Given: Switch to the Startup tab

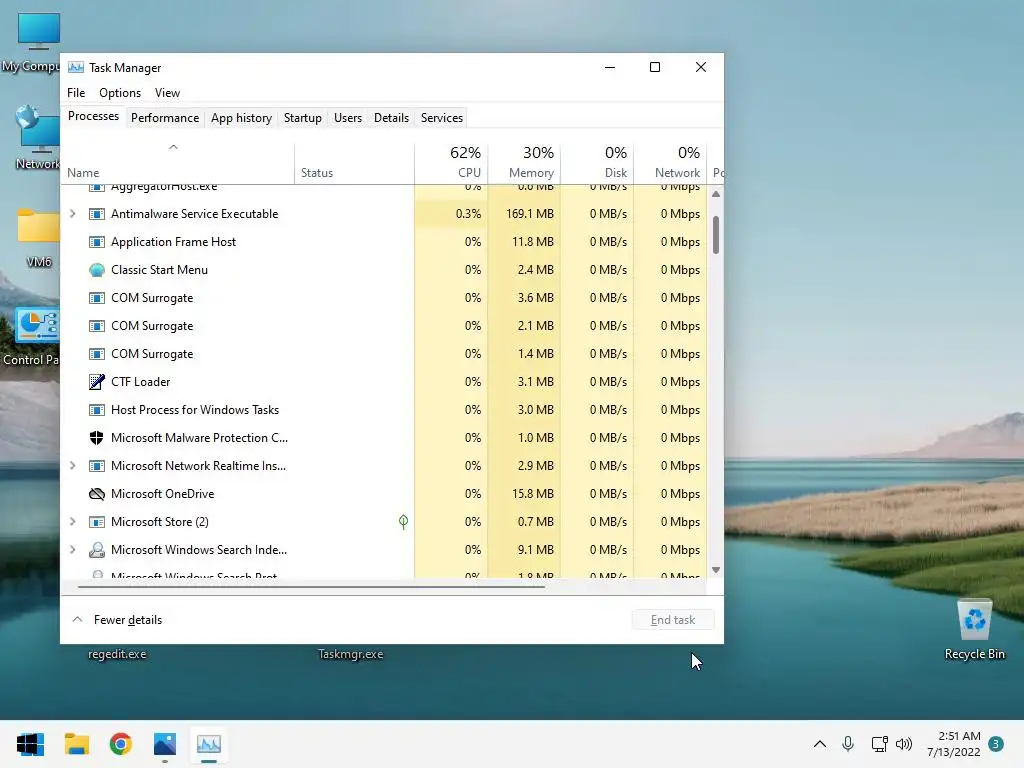Looking at the screenshot, I should pyautogui.click(x=302, y=118).
